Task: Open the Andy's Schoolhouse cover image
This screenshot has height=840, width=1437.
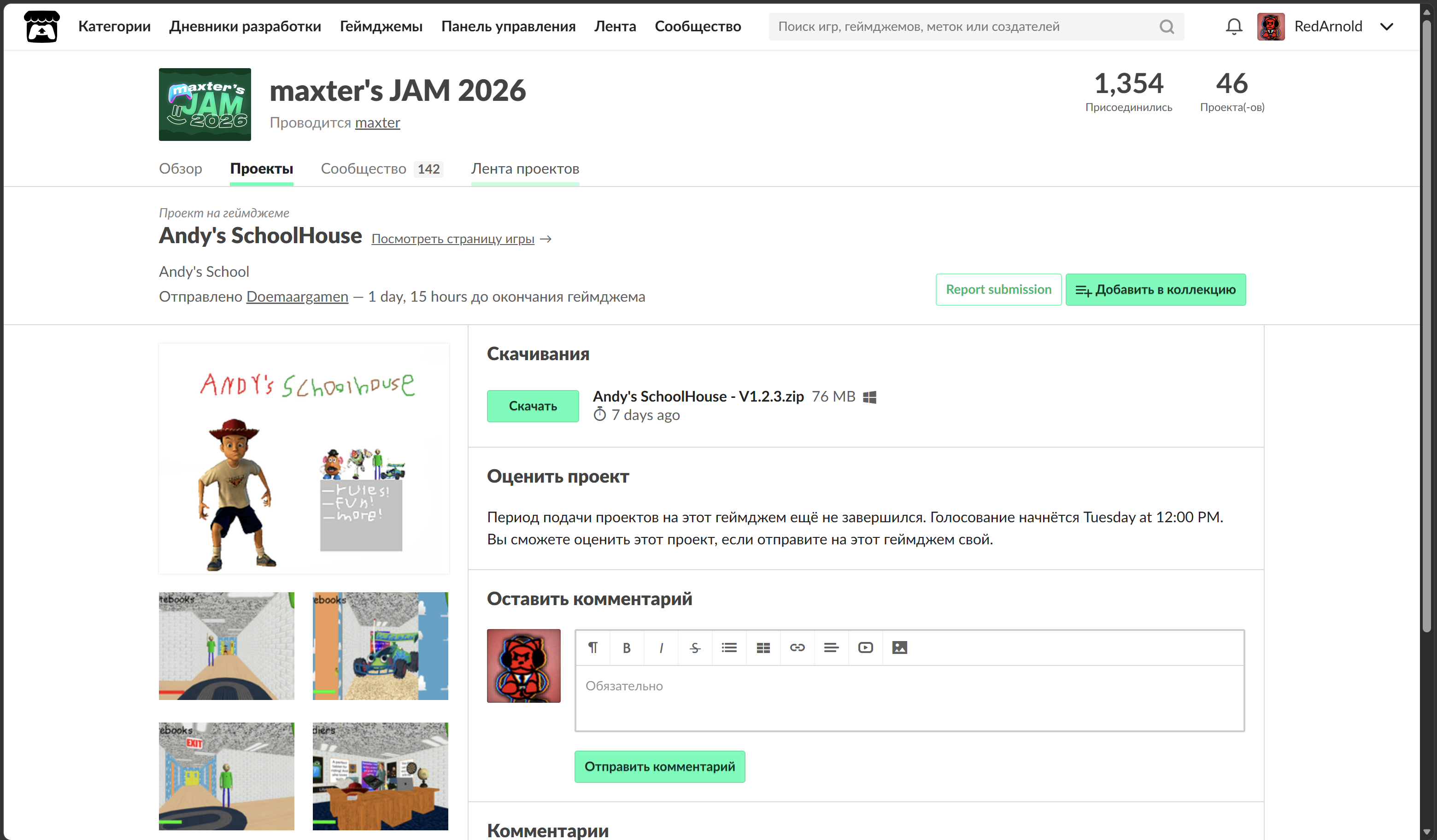Action: coord(304,458)
